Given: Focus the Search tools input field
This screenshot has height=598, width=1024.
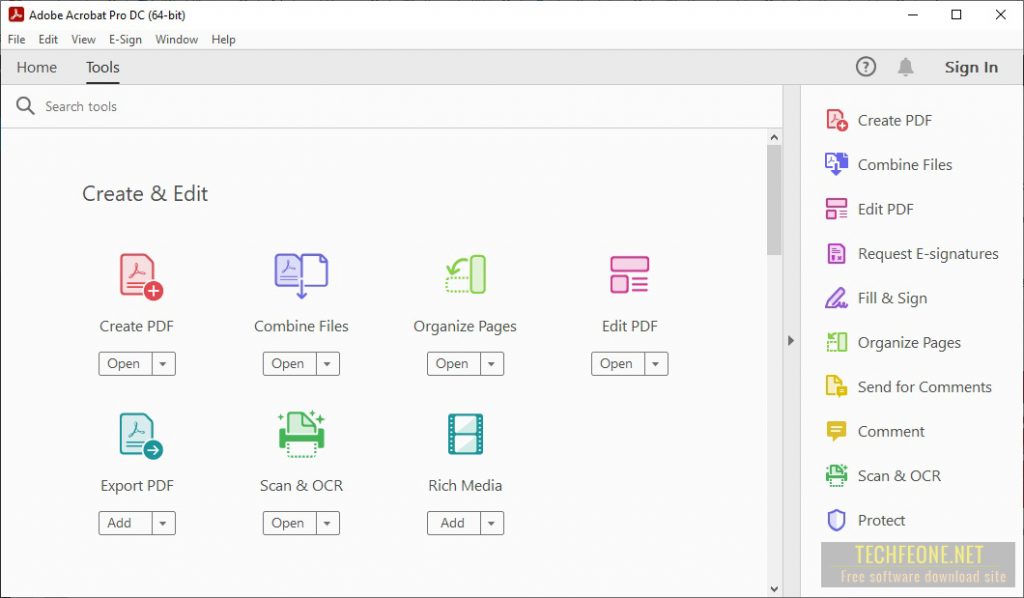Looking at the screenshot, I should (x=392, y=106).
